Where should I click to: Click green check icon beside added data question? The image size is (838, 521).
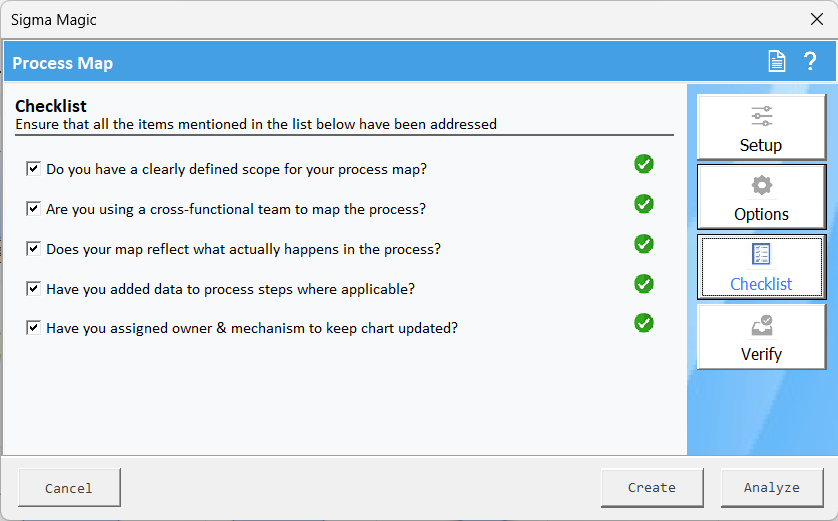tap(644, 284)
